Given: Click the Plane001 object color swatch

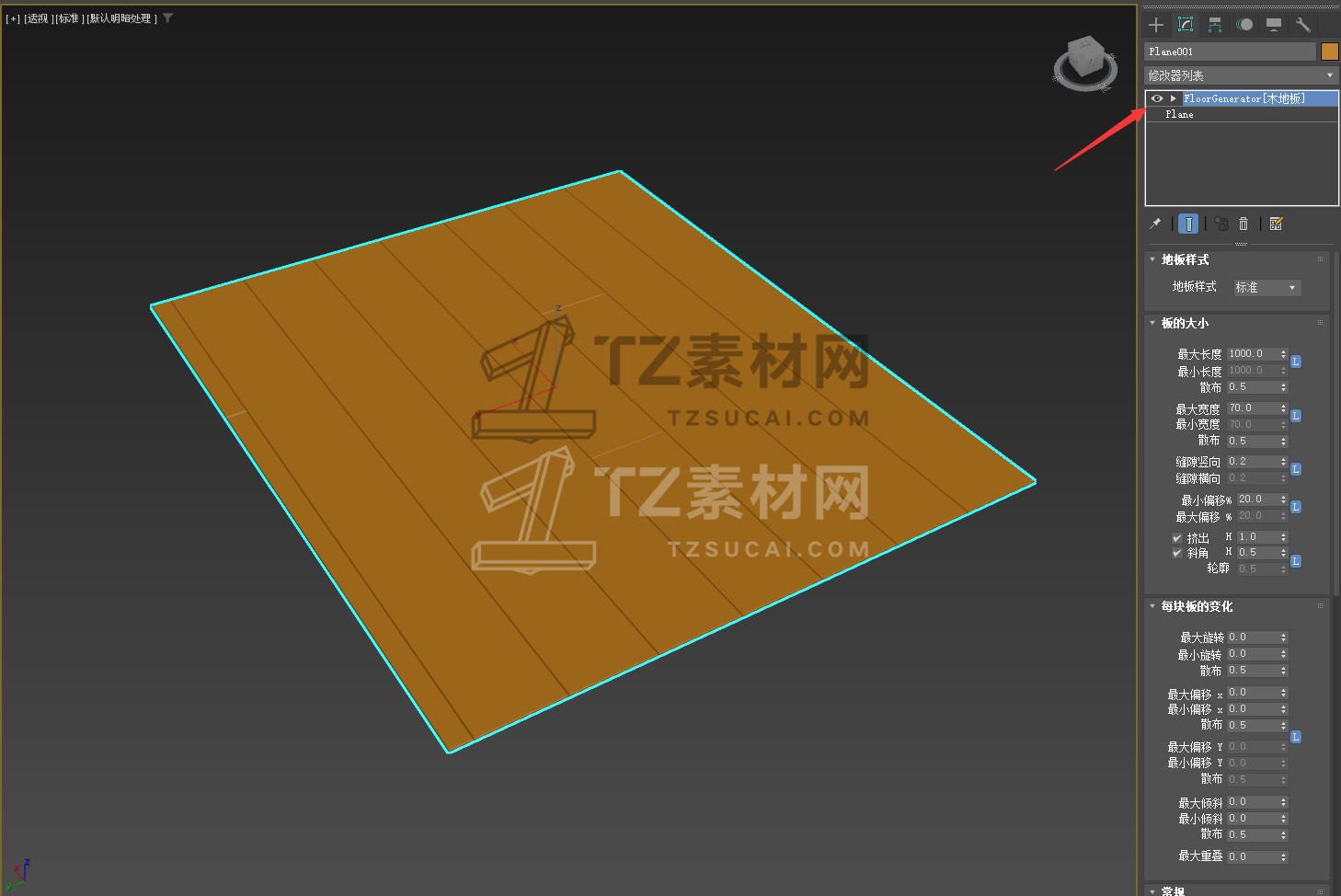Looking at the screenshot, I should (x=1330, y=52).
